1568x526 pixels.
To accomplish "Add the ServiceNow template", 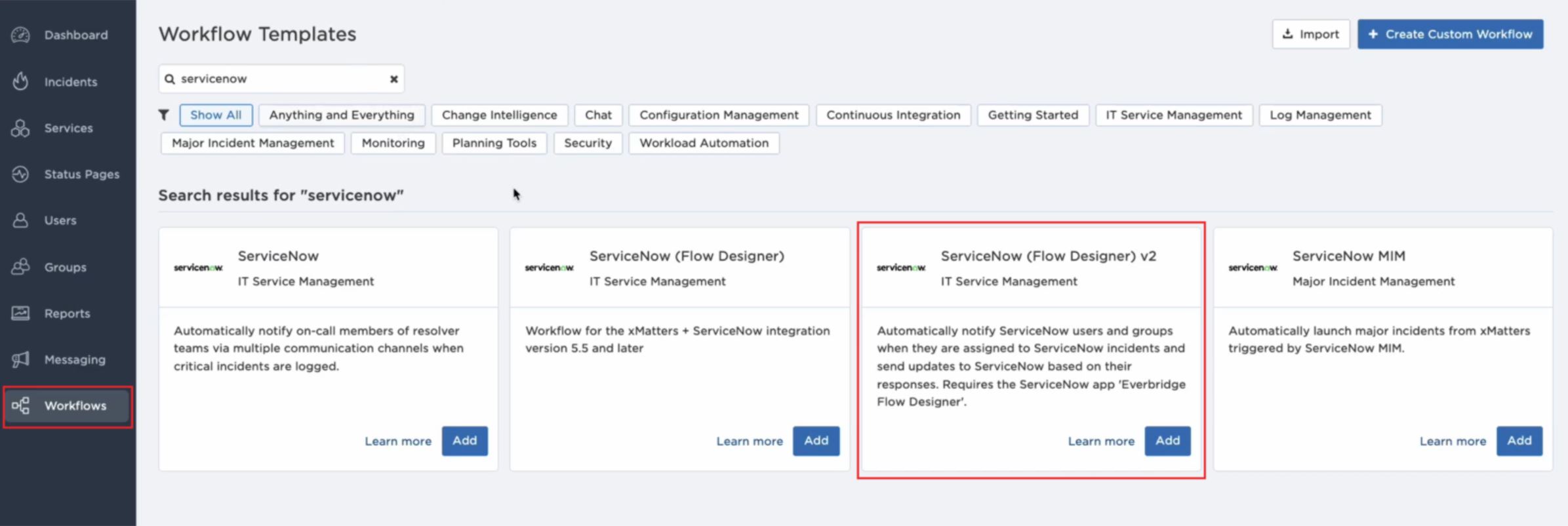I will click(464, 441).
